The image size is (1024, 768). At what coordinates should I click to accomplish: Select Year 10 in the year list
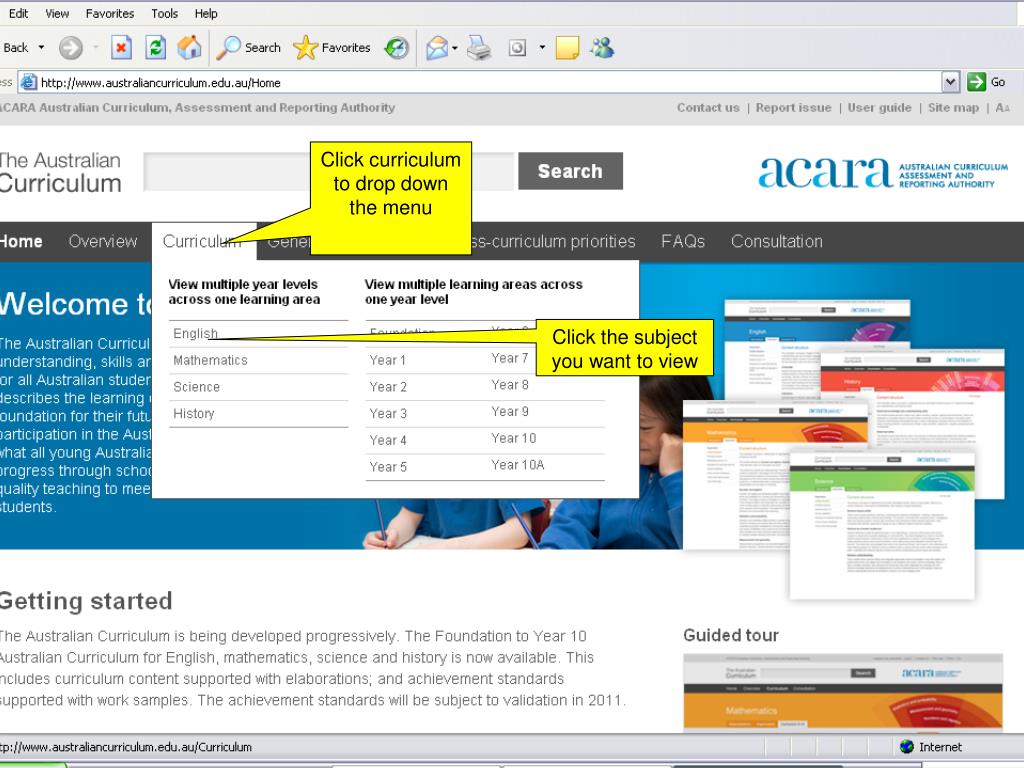point(514,439)
